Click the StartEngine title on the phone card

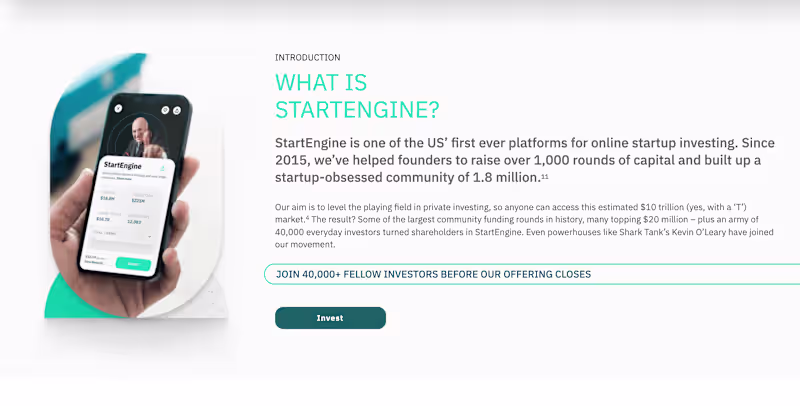[123, 166]
